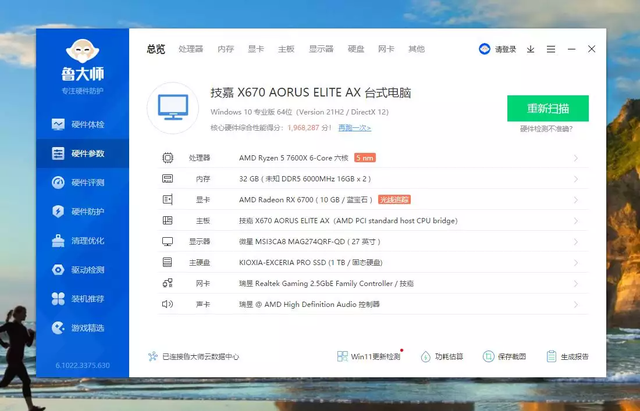Click the title 技嘉 X670 AORUS ELITE AX 台式电脑

pyautogui.click(x=311, y=93)
